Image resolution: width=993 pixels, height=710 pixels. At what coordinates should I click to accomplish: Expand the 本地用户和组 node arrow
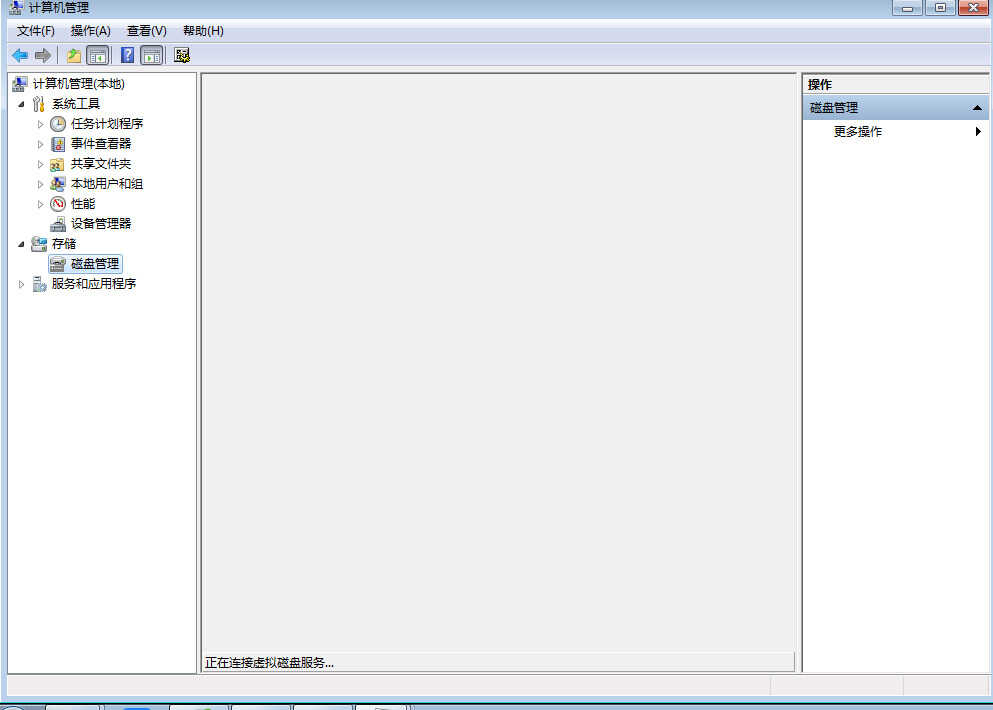[40, 184]
